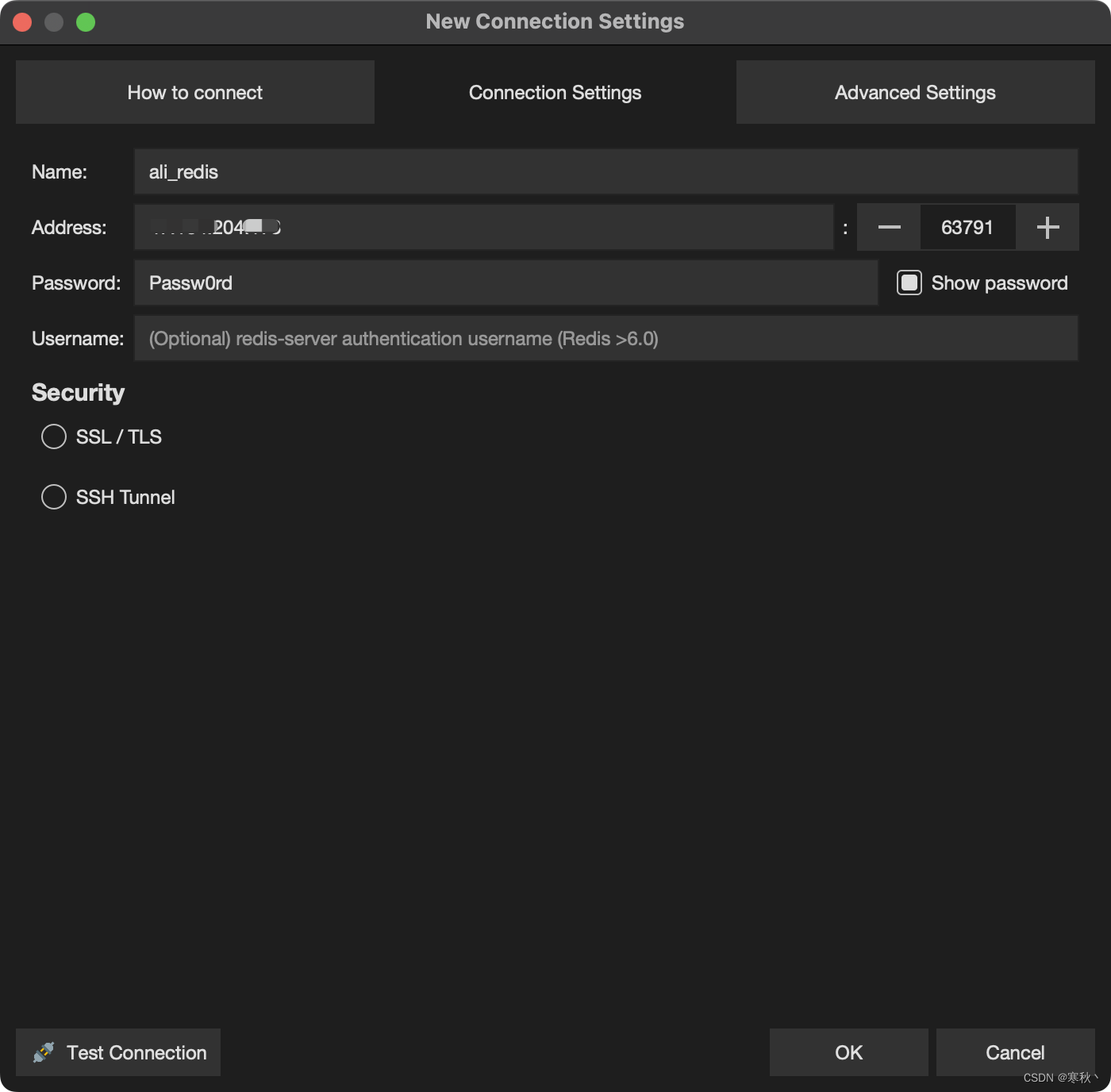Switch to the Advanced Settings tab

coord(914,92)
